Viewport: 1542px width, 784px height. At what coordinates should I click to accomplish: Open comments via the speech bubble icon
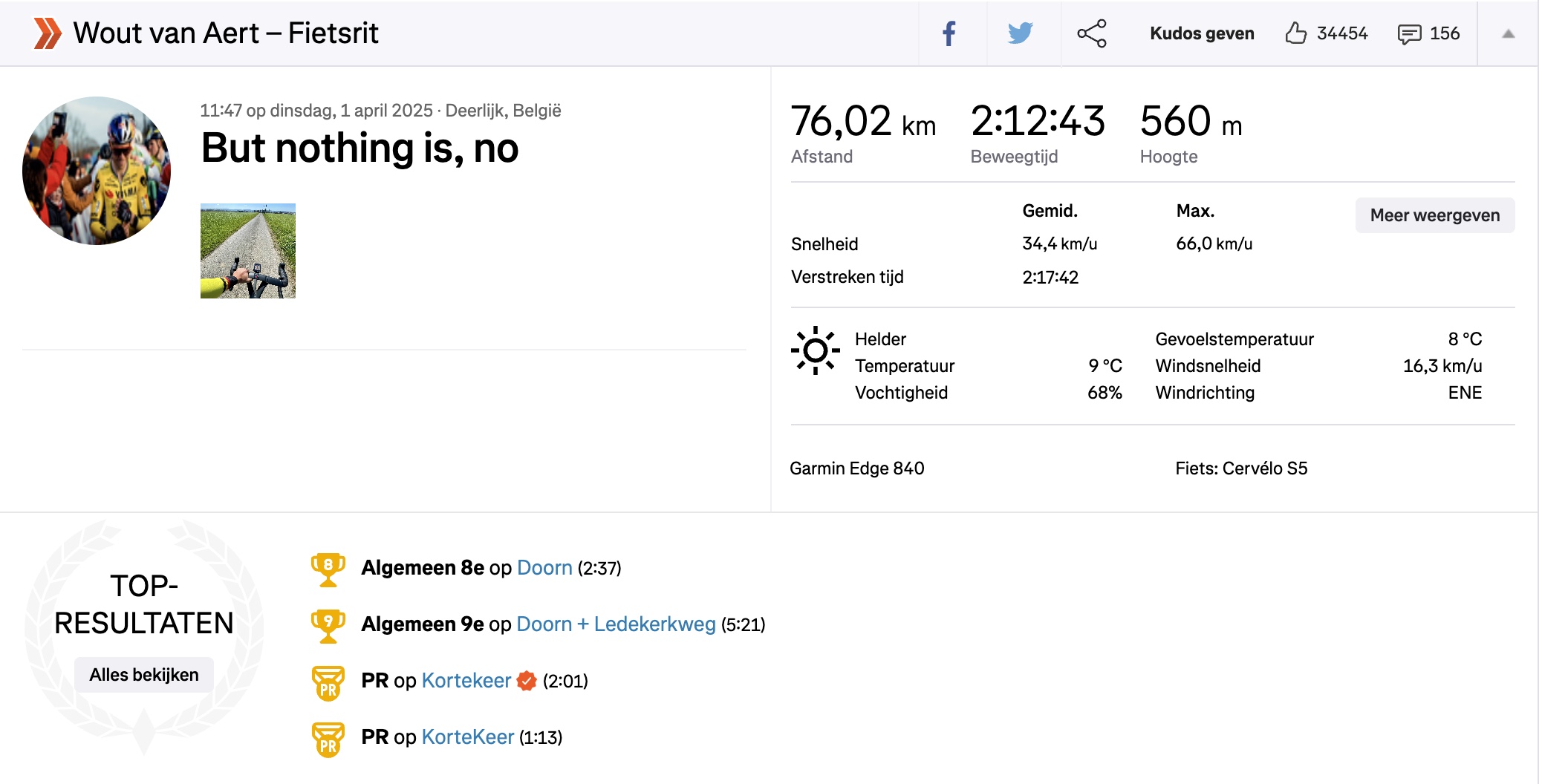coord(1411,33)
